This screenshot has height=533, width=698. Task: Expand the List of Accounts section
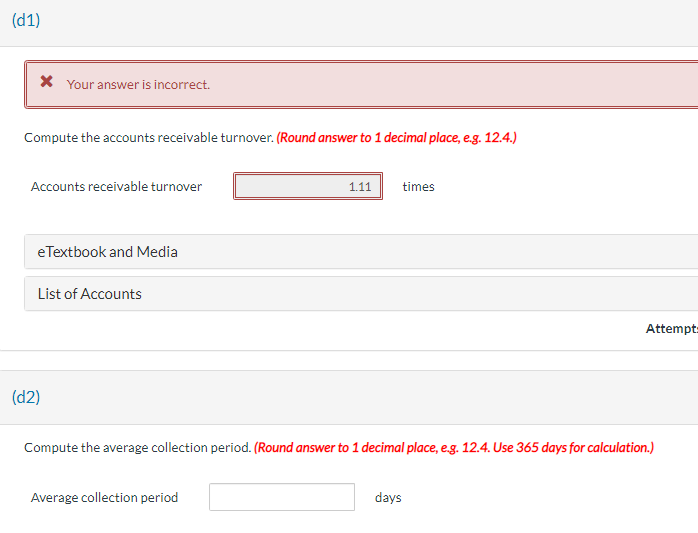361,294
